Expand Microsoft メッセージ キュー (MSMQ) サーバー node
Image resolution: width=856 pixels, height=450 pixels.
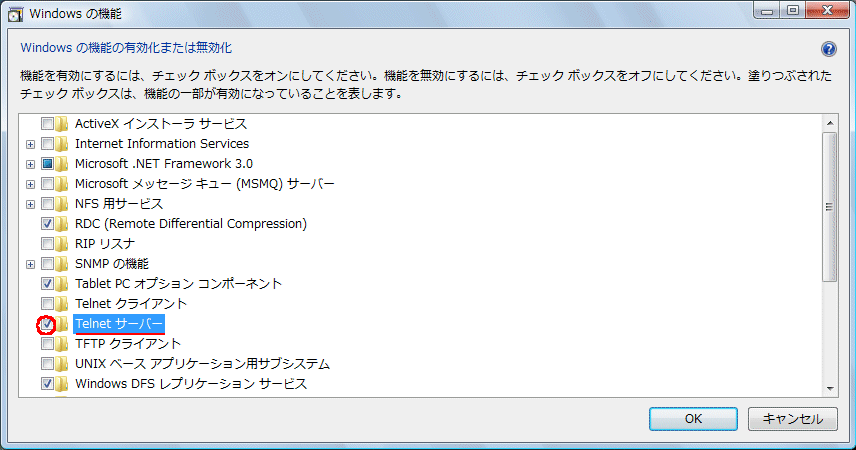pyautogui.click(x=31, y=184)
